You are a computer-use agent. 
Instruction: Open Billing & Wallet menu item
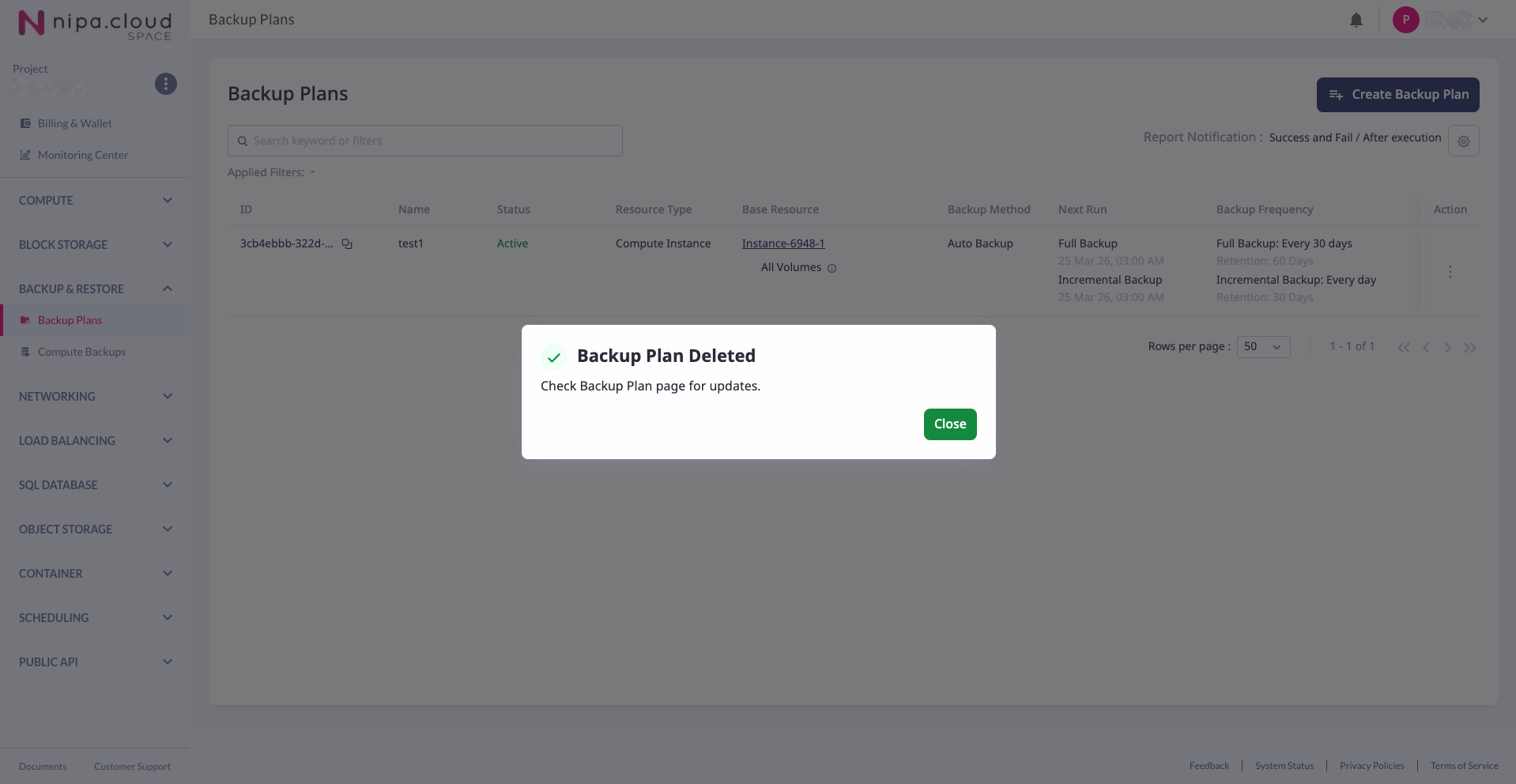[74, 124]
